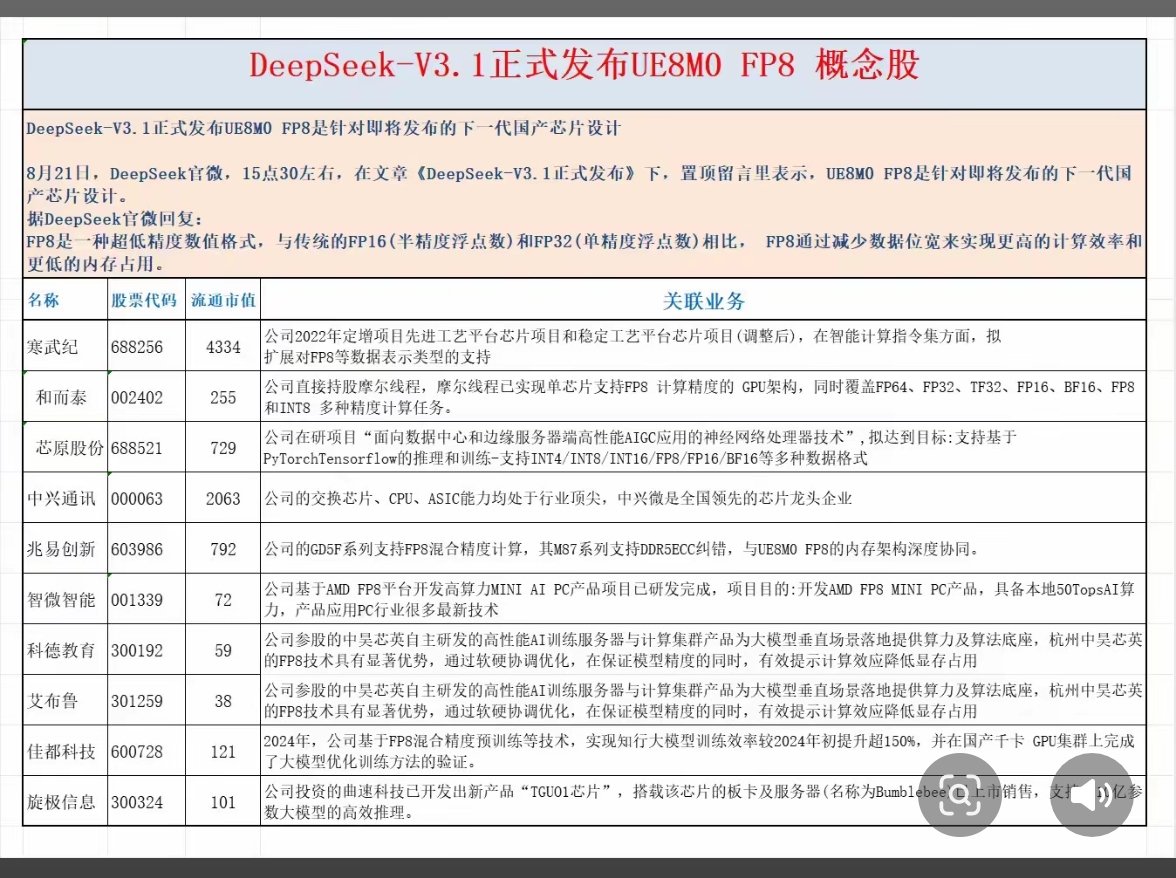1176x878 pixels.
Task: Click 佳都科技 description about 知行大模型
Action: pyautogui.click(x=699, y=751)
